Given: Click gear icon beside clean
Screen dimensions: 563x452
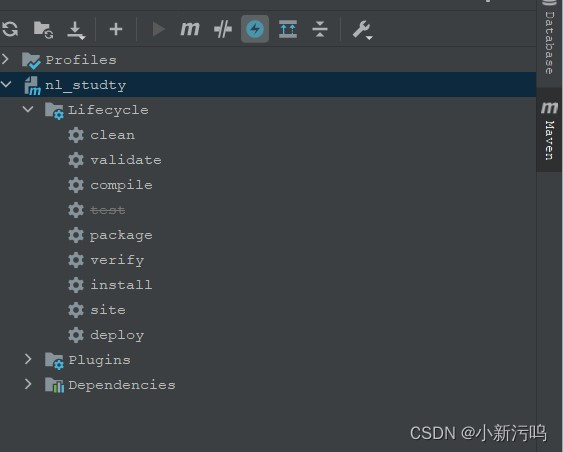Looking at the screenshot, I should (76, 135).
